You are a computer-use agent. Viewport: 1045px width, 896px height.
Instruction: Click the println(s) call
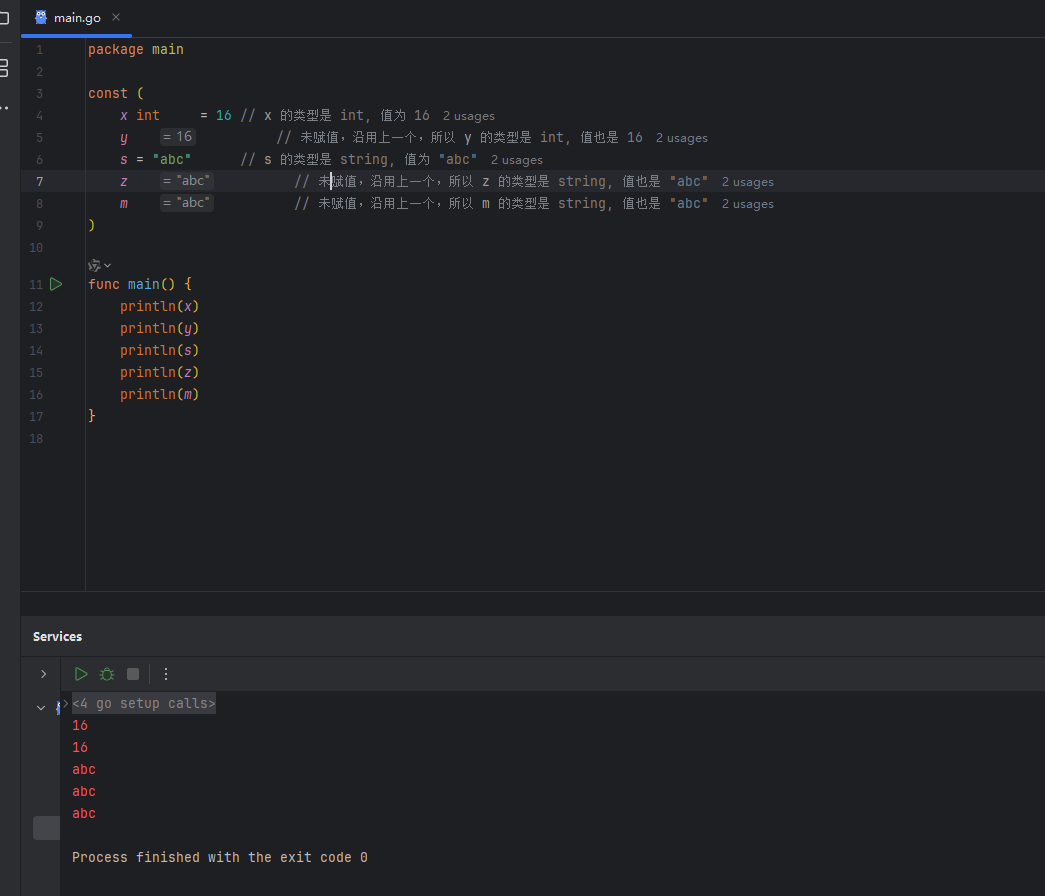159,350
